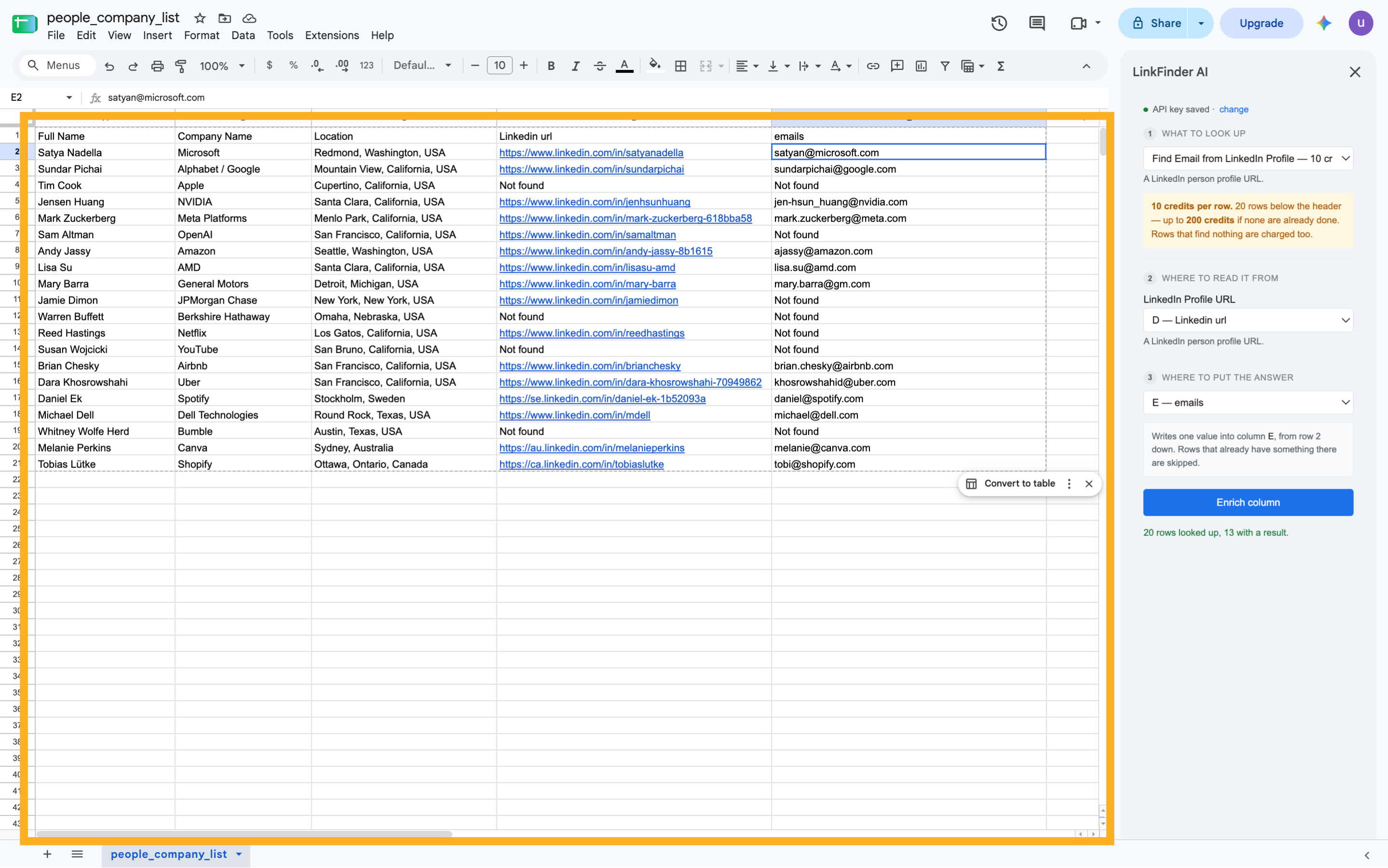Open the functions sigma menu

click(x=1001, y=66)
